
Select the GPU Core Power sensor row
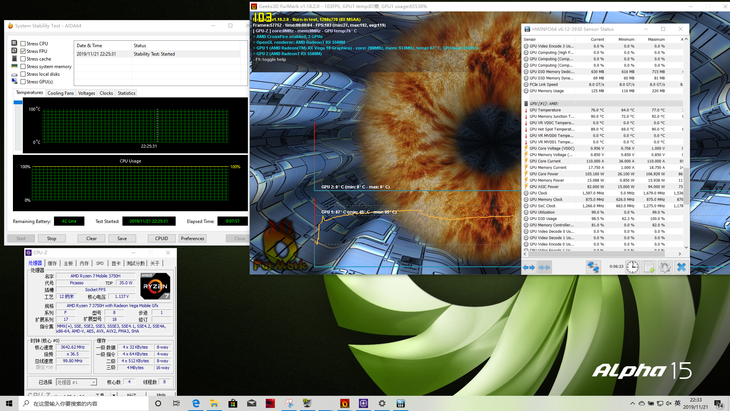pyautogui.click(x=603, y=174)
